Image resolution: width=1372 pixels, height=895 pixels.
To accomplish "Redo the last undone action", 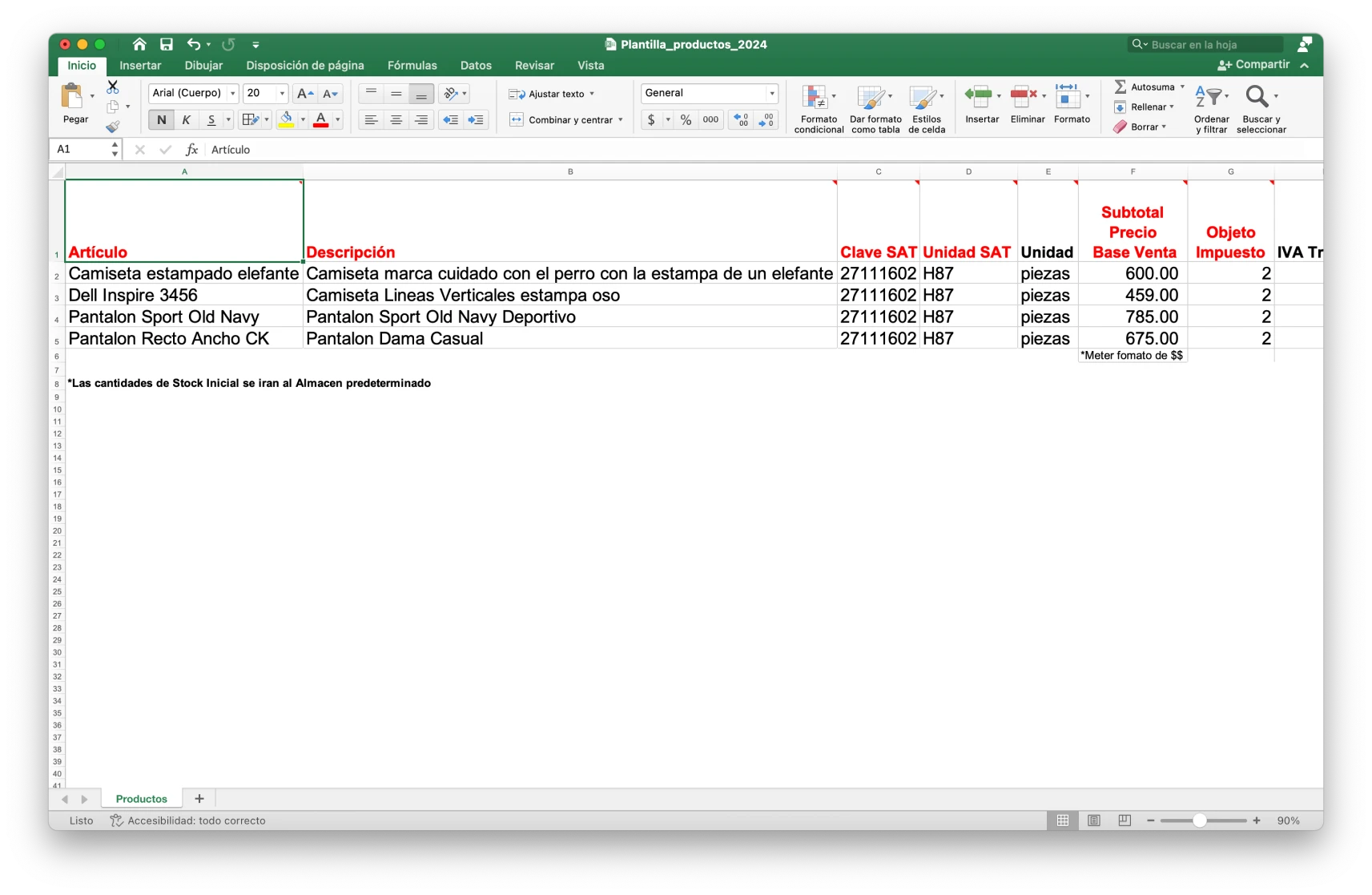I will click(228, 44).
